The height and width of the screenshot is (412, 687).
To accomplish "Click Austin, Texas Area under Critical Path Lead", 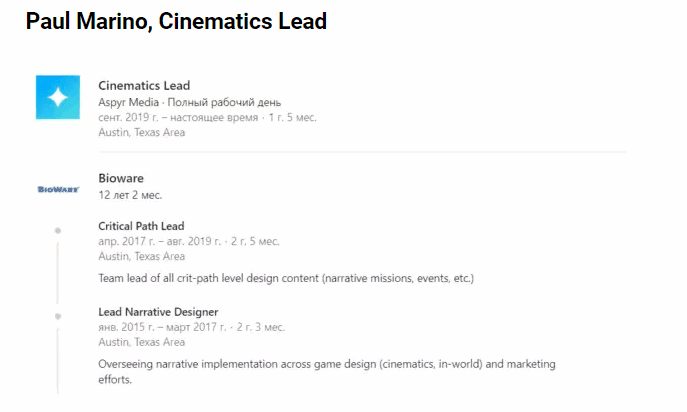I will click(x=141, y=256).
